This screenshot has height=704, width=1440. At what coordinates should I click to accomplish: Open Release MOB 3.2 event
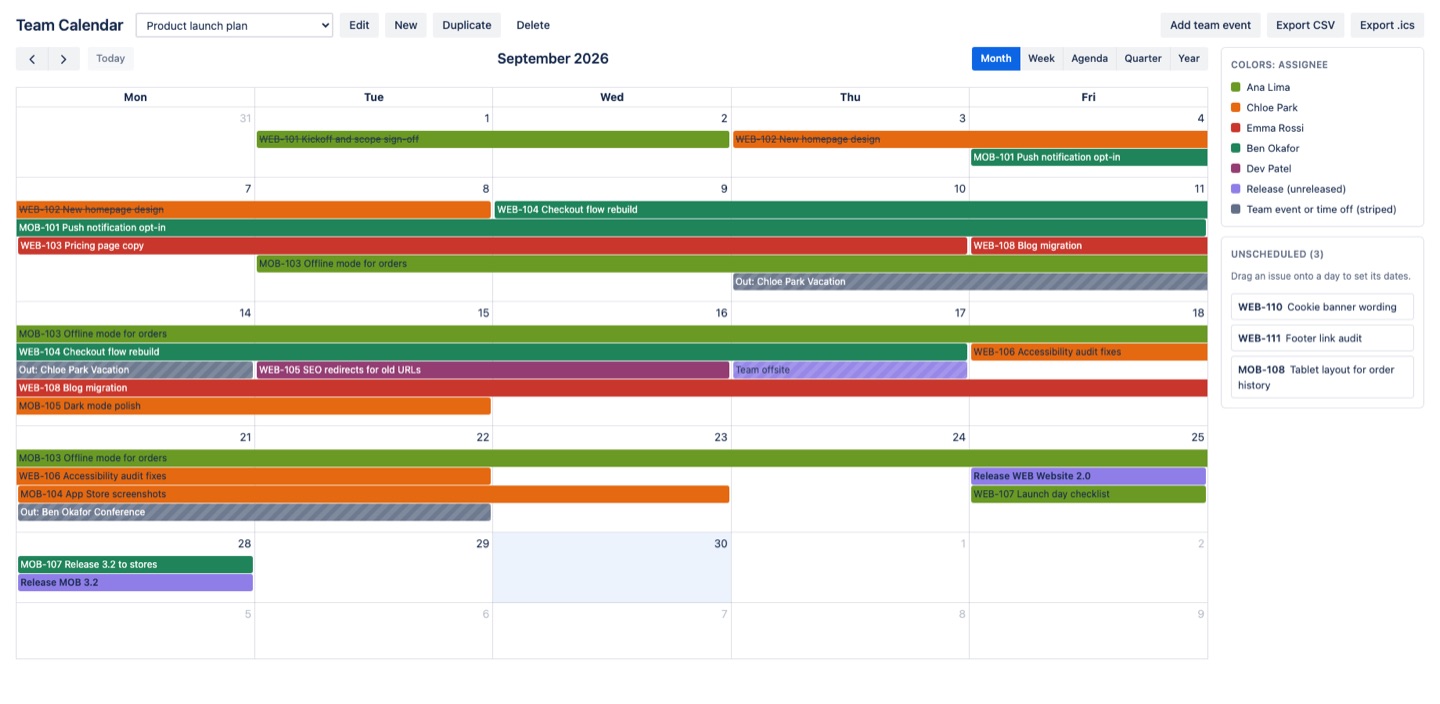135,583
